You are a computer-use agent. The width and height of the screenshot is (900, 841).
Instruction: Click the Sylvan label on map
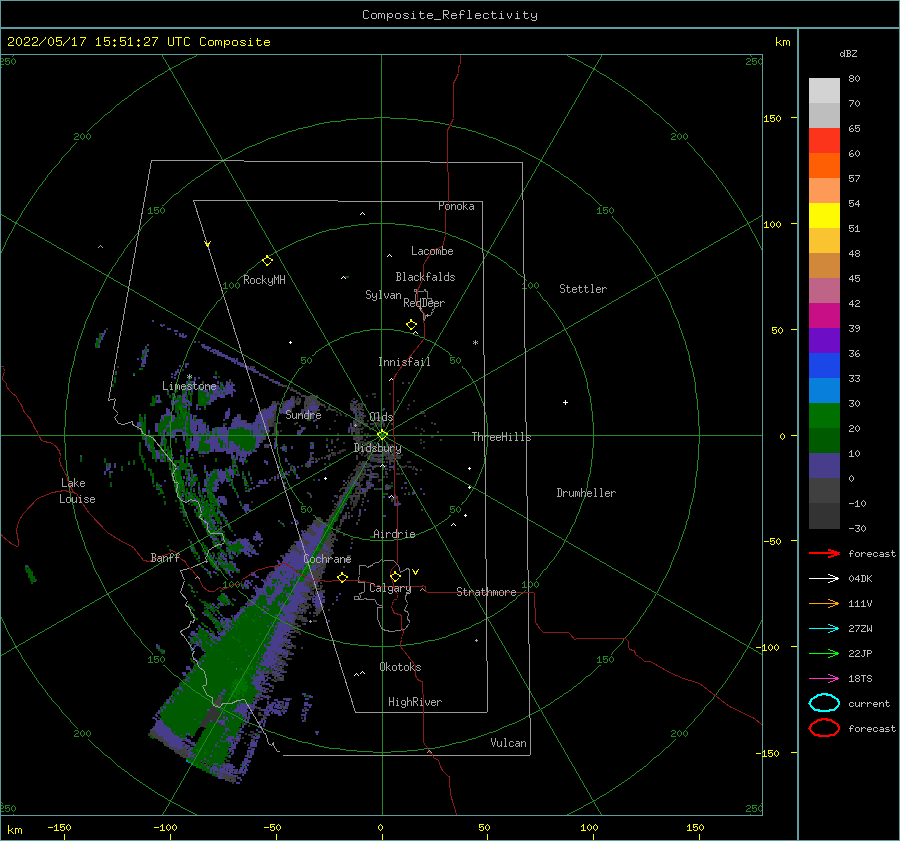[383, 295]
